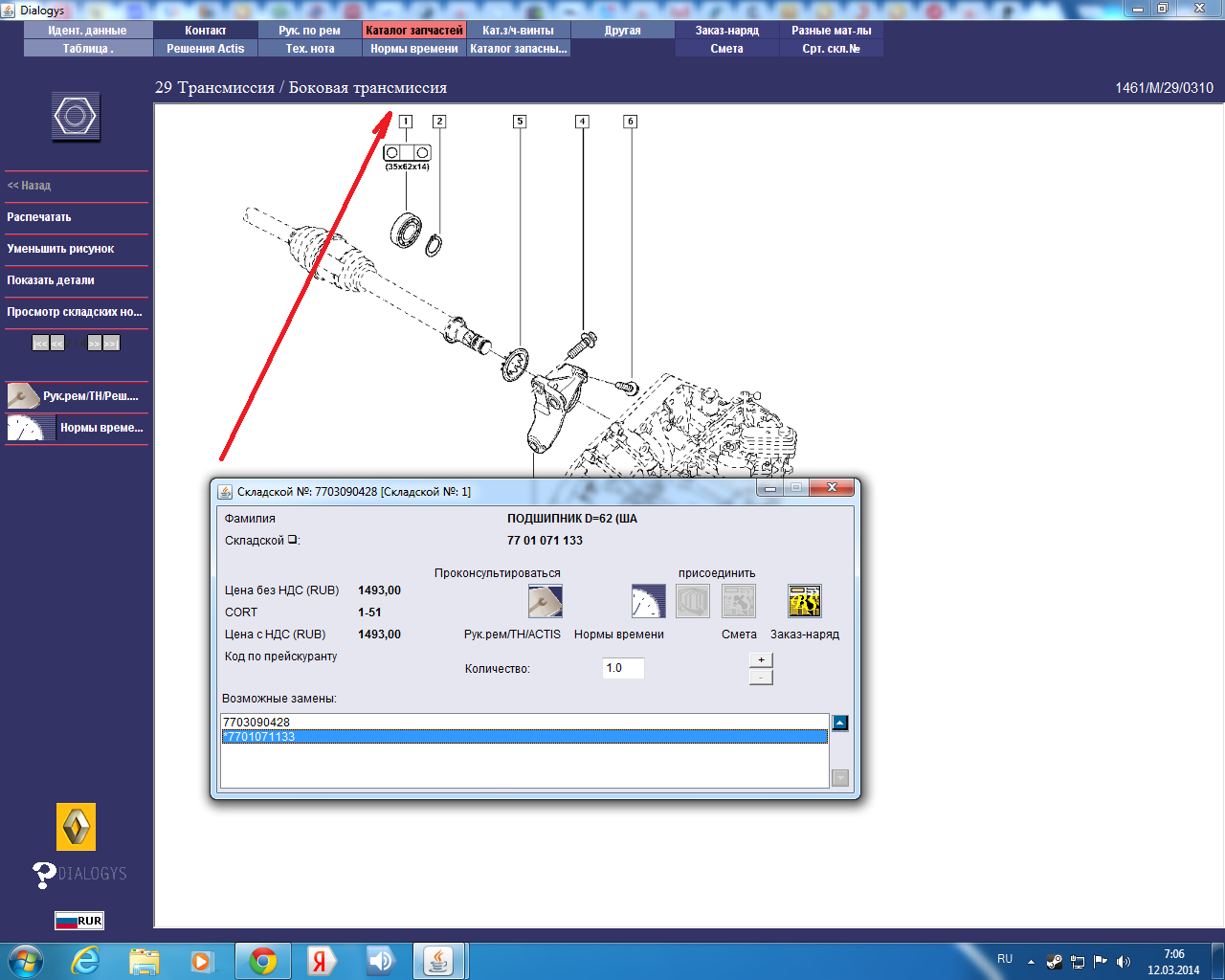Click the Renault logo
The height and width of the screenshot is (980, 1225).
tap(76, 827)
